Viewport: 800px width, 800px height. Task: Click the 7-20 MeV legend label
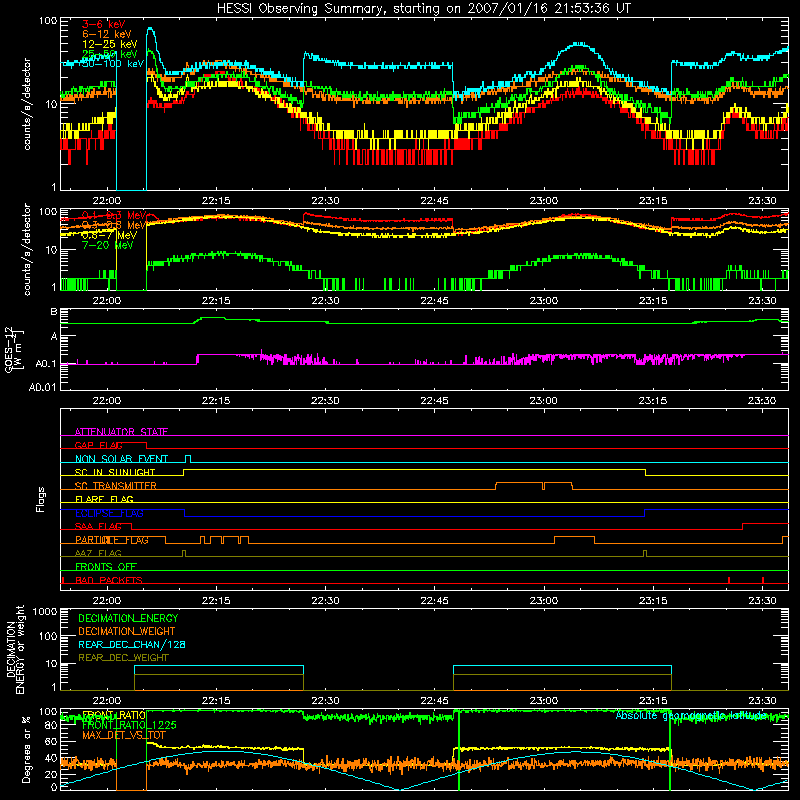click(x=108, y=245)
